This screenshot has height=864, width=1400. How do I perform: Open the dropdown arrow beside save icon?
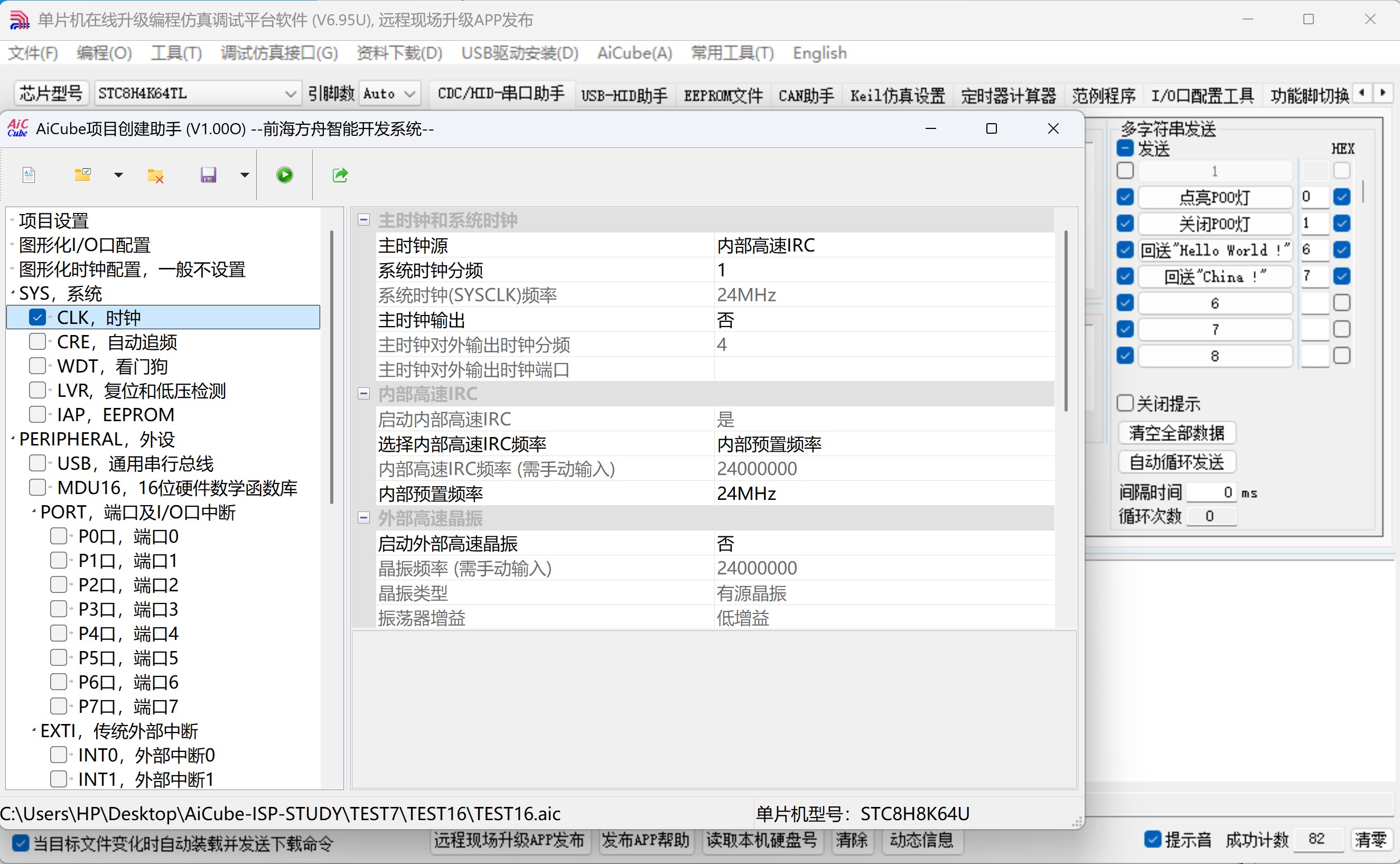tap(245, 175)
